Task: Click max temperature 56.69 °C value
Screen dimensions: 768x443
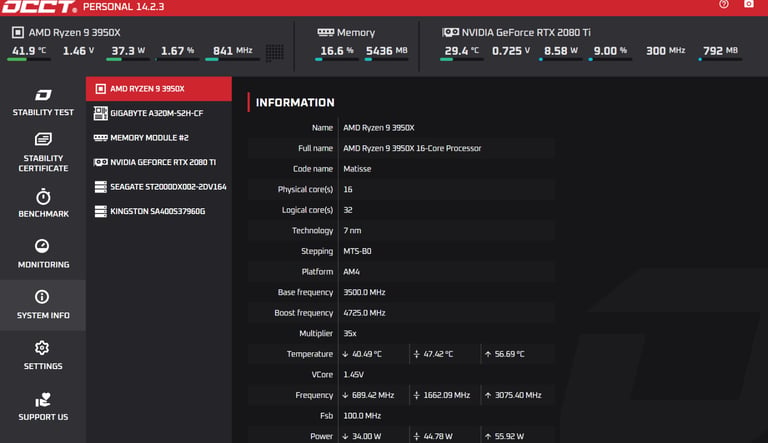Action: tap(509, 354)
